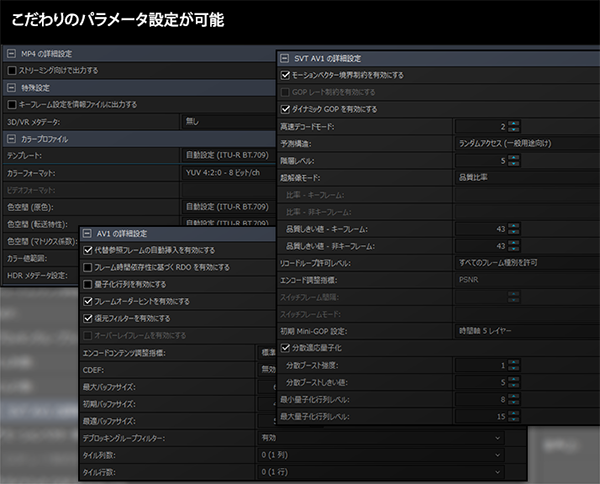Collapse the カラープロファイル section
The height and width of the screenshot is (484, 600).
coord(12,139)
